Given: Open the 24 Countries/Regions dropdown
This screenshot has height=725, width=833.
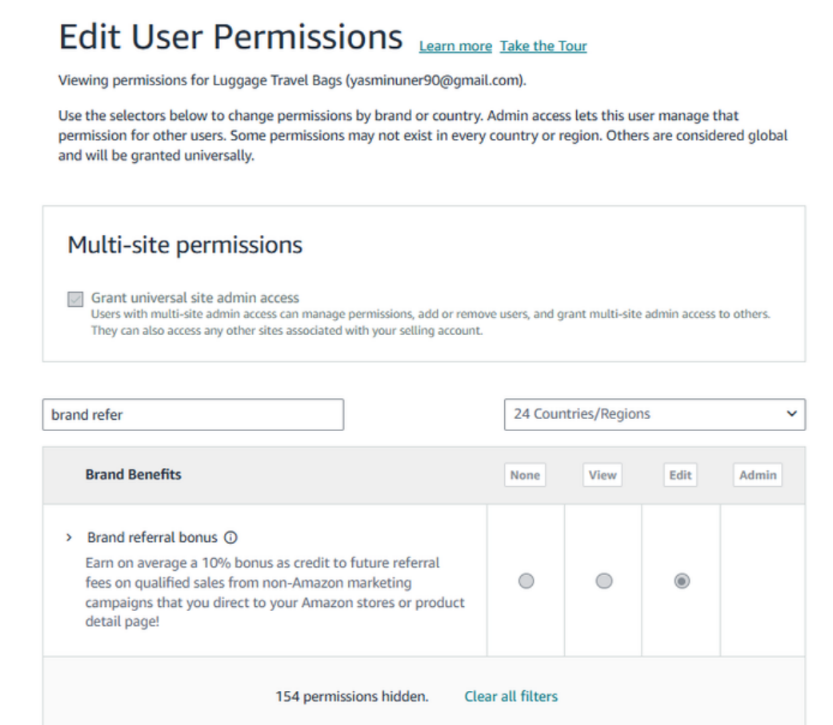Looking at the screenshot, I should [654, 414].
